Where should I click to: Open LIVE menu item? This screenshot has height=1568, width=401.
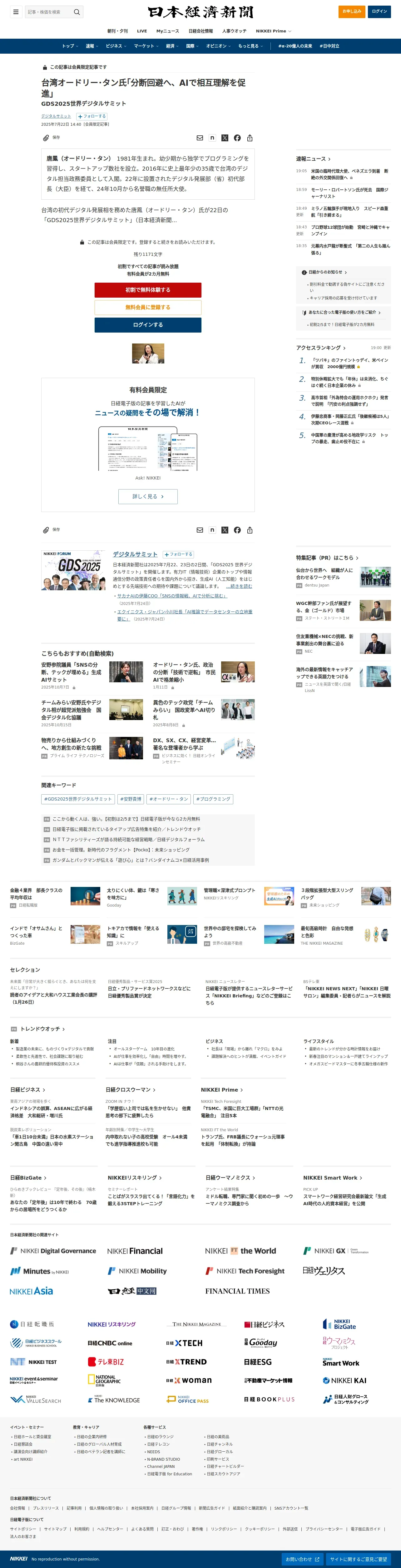(x=142, y=31)
